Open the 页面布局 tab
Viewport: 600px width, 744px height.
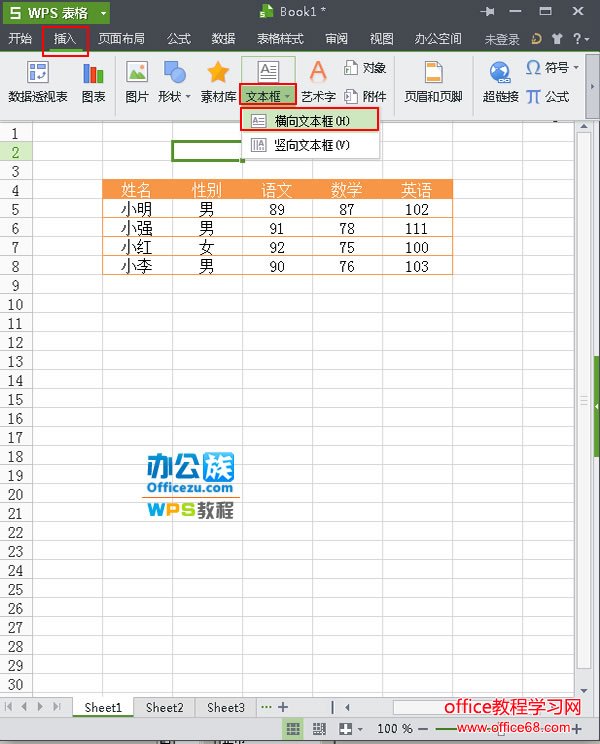[x=121, y=38]
